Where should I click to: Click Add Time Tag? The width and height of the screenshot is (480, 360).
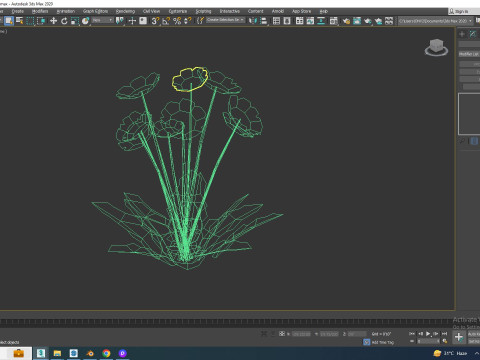pos(383,342)
